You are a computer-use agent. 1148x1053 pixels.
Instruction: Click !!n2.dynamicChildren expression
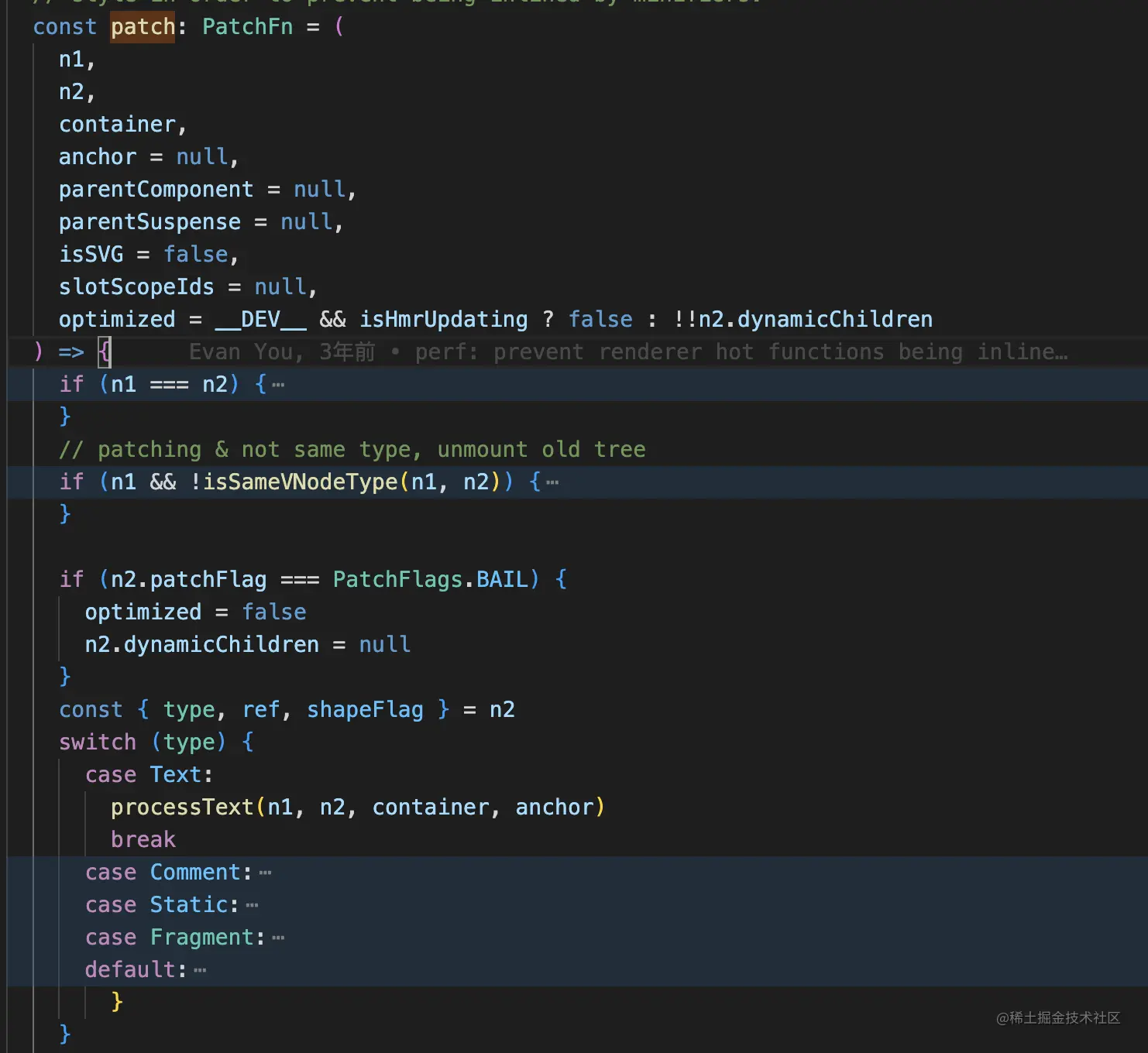tap(803, 320)
